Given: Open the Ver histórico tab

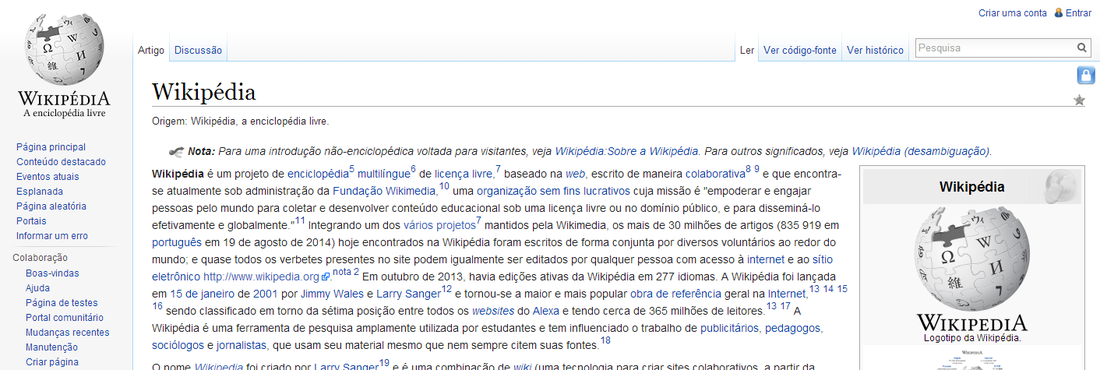Looking at the screenshot, I should pos(875,51).
